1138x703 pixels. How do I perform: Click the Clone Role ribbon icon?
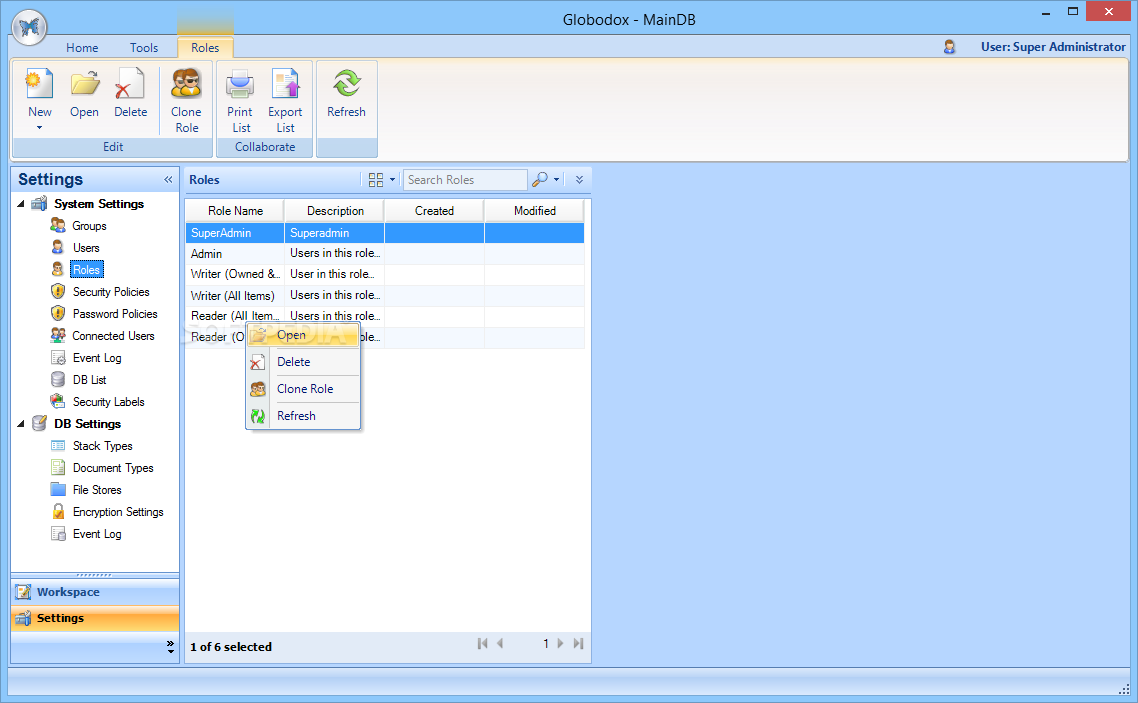pyautogui.click(x=186, y=84)
